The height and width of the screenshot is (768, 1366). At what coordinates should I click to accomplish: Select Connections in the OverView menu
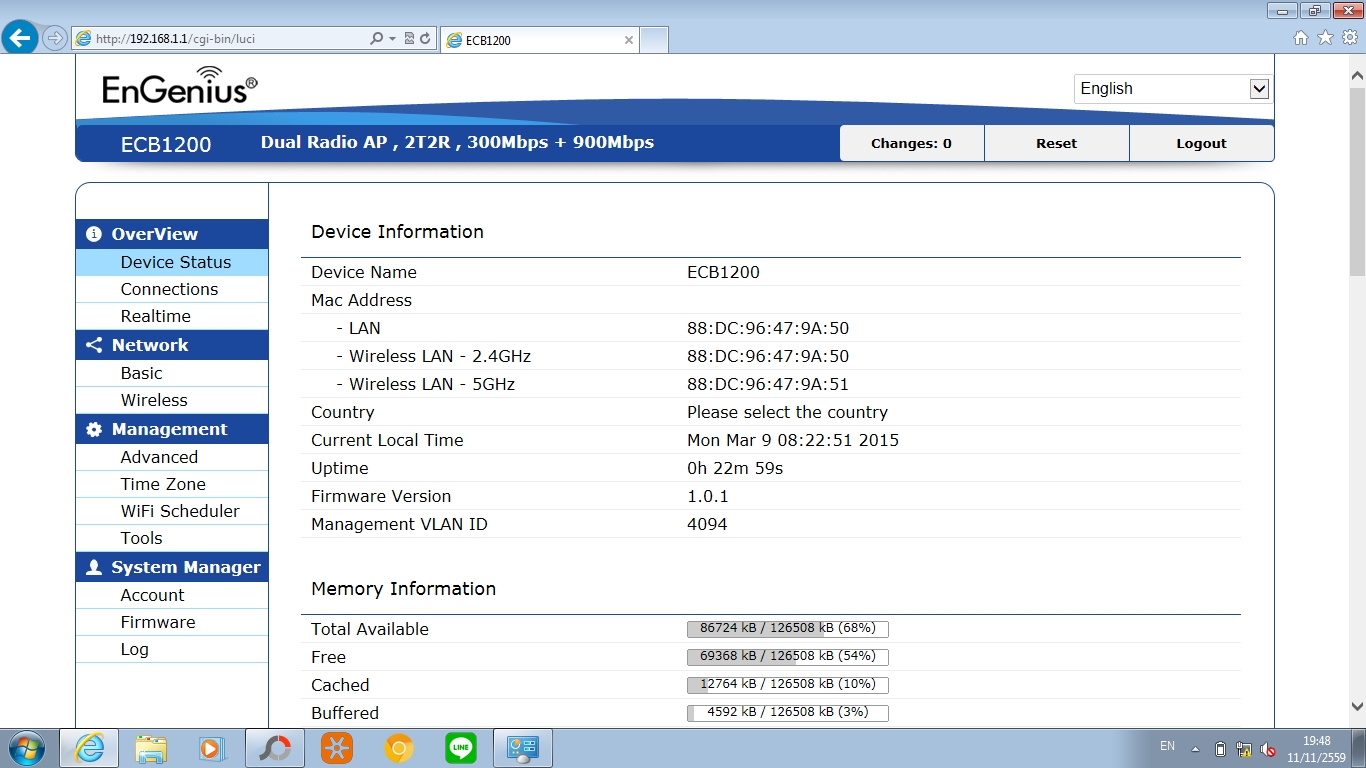point(169,289)
